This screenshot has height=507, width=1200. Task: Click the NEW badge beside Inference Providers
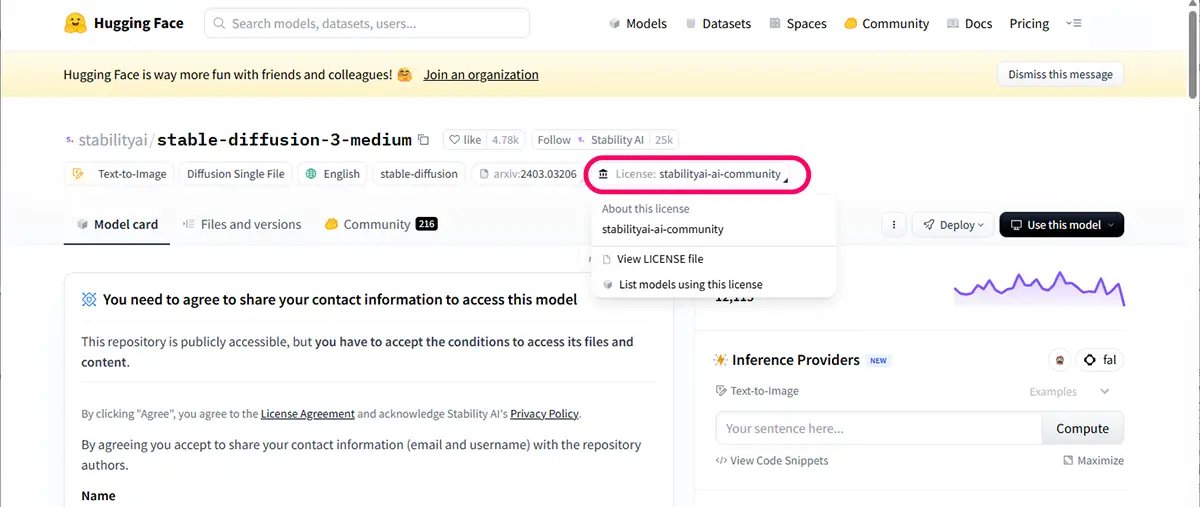(878, 360)
